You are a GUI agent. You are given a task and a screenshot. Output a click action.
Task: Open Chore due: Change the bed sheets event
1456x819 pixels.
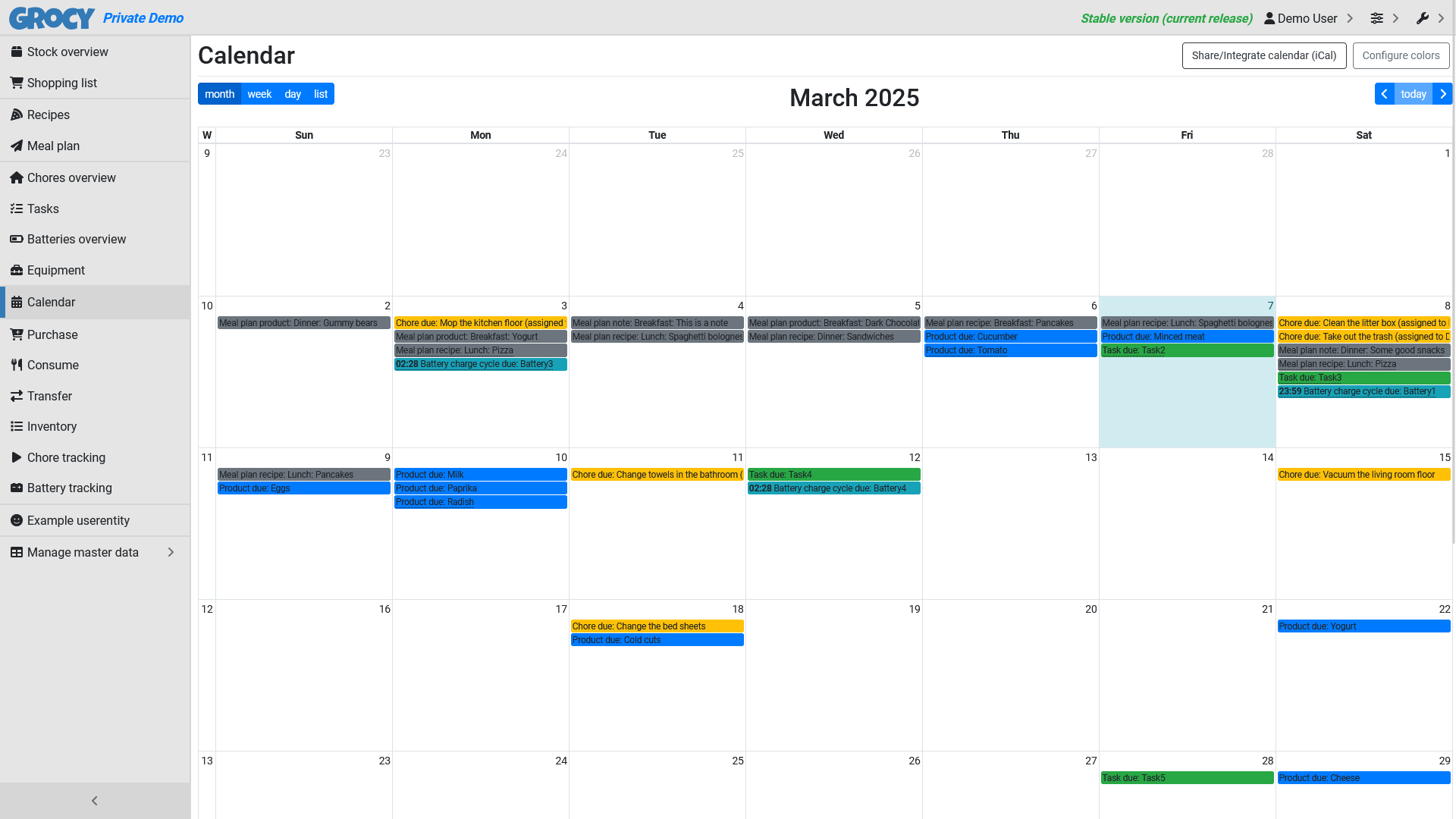tap(657, 626)
